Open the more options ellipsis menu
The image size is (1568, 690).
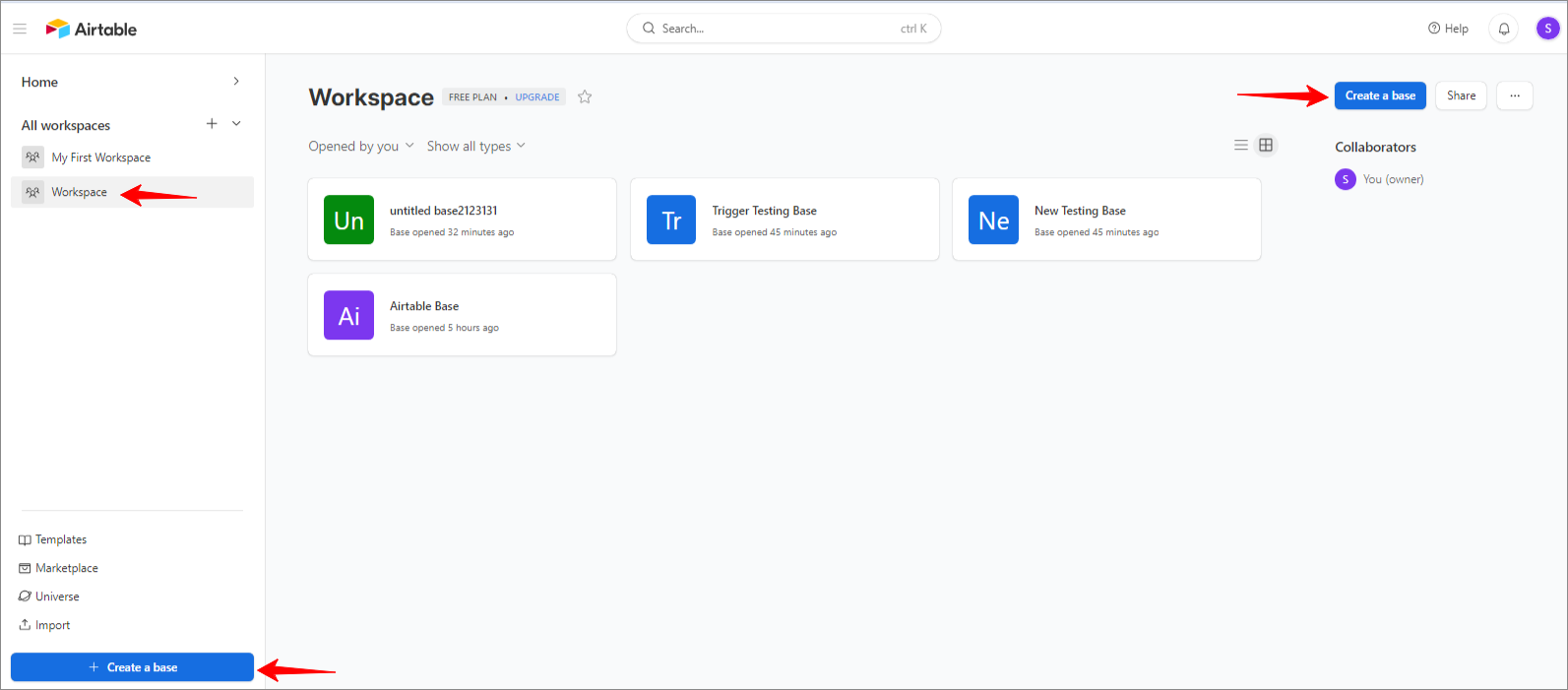[1515, 95]
